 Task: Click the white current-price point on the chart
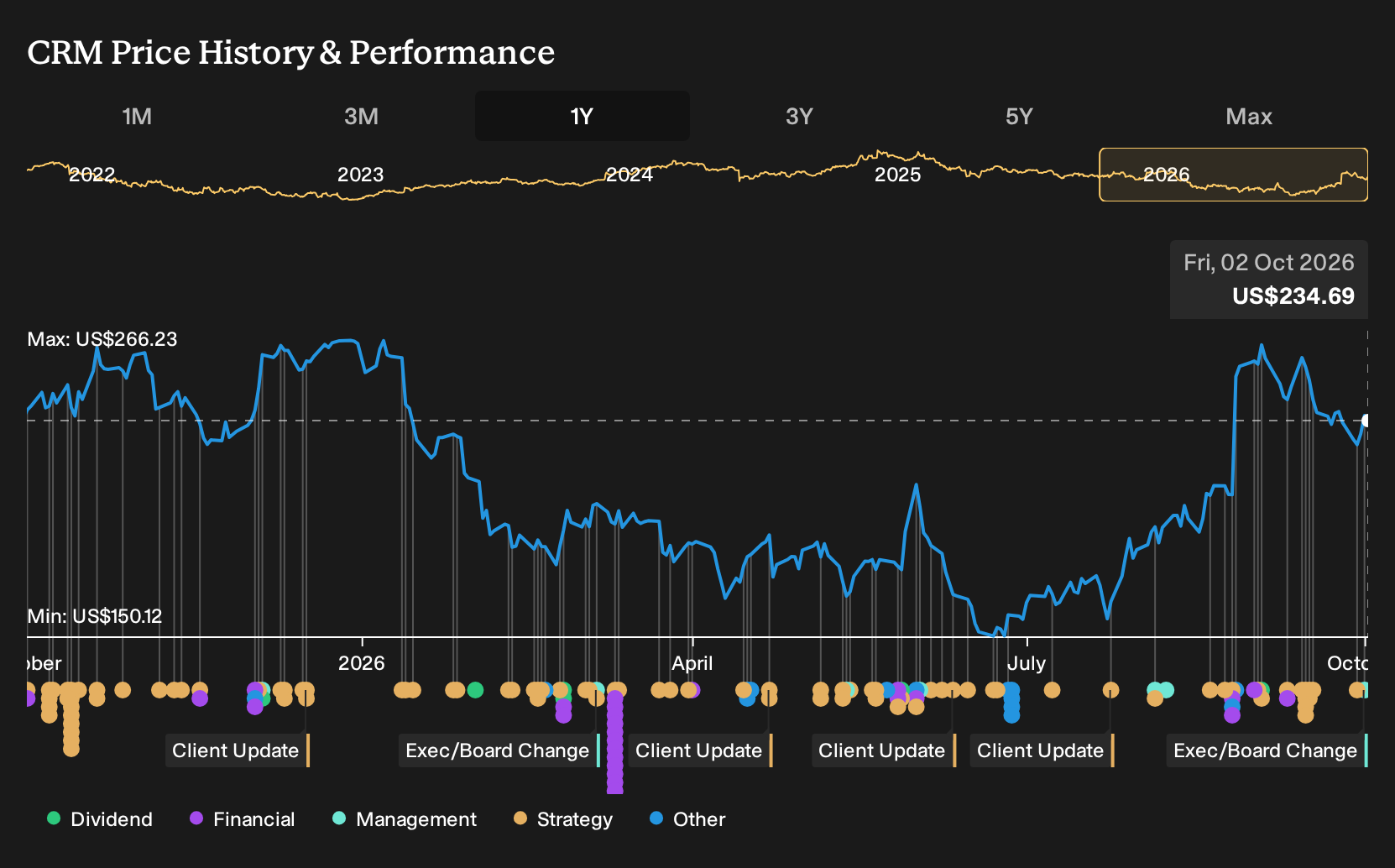coord(1366,421)
